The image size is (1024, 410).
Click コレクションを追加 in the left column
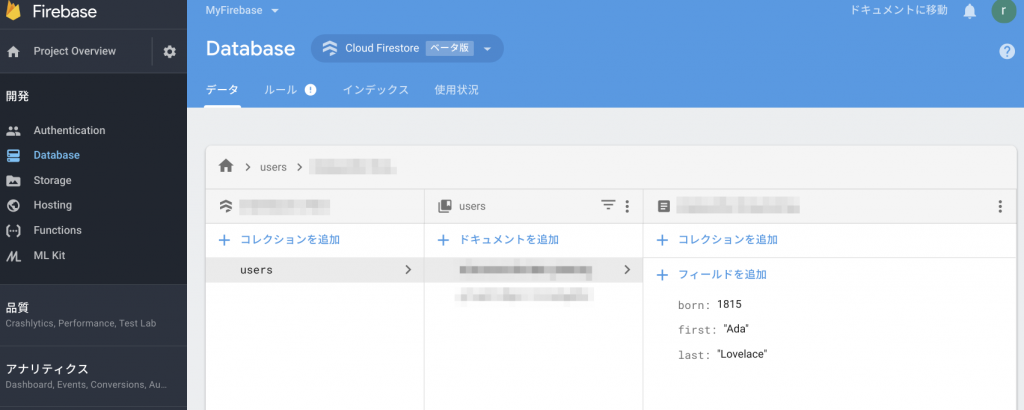point(289,240)
